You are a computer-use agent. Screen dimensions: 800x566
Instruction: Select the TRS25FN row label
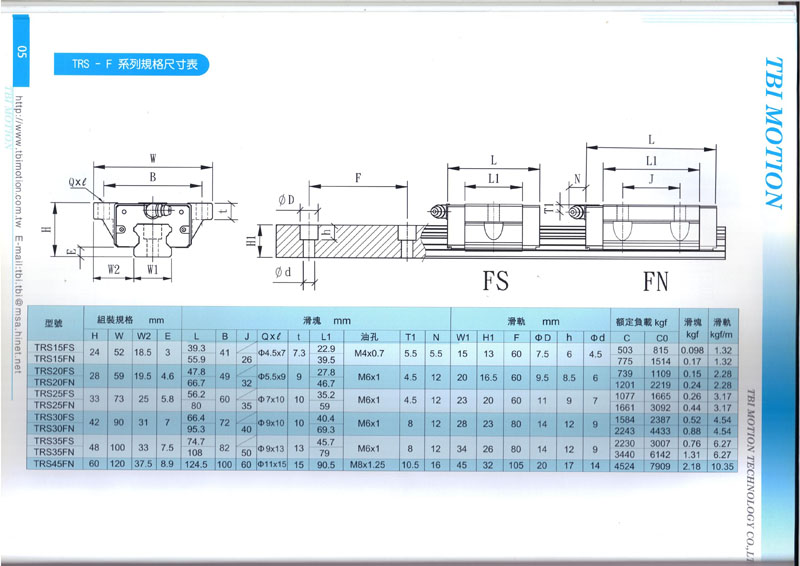[x=54, y=405]
